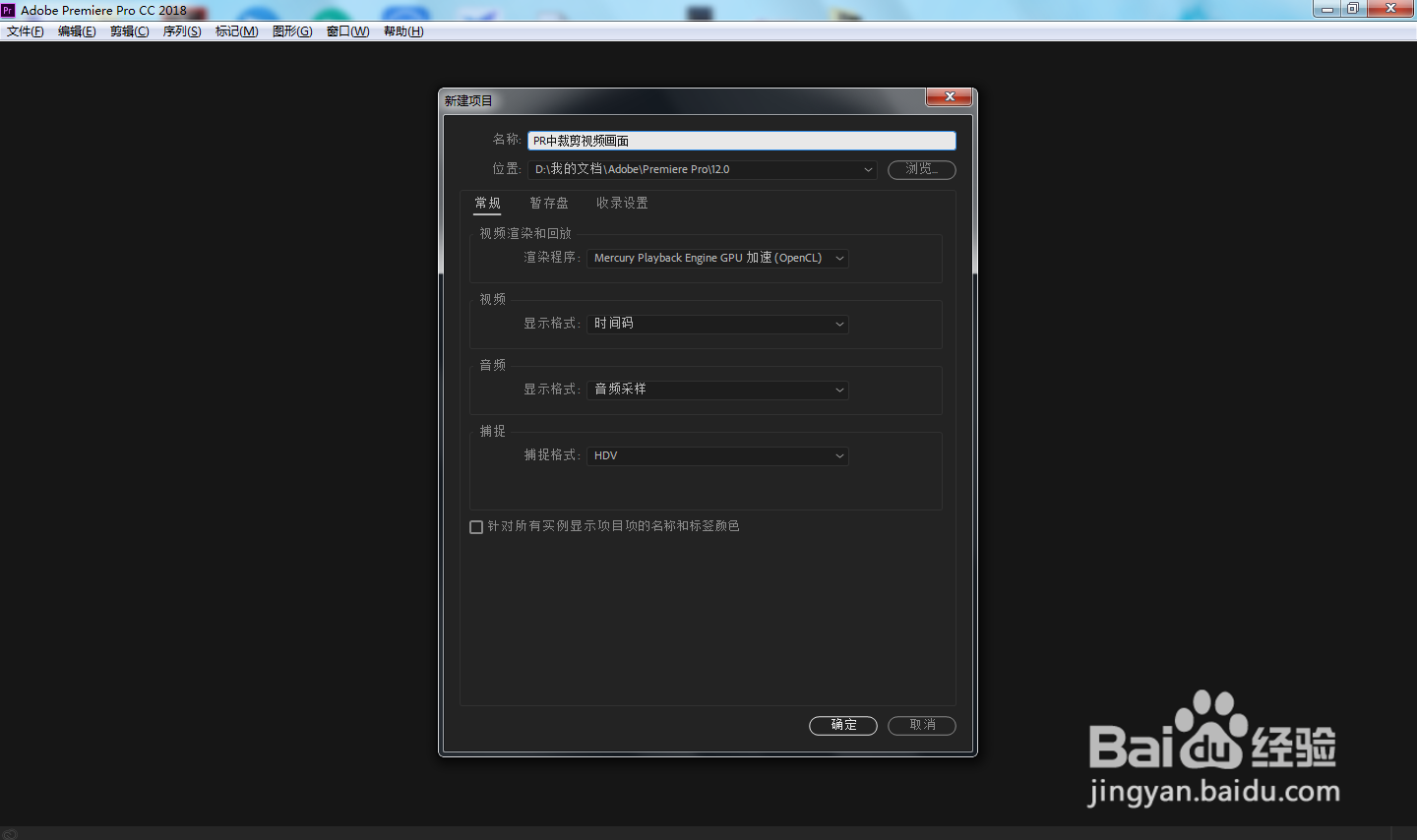Close the 新建项目 dialog
The width and height of the screenshot is (1417, 840).
950,96
